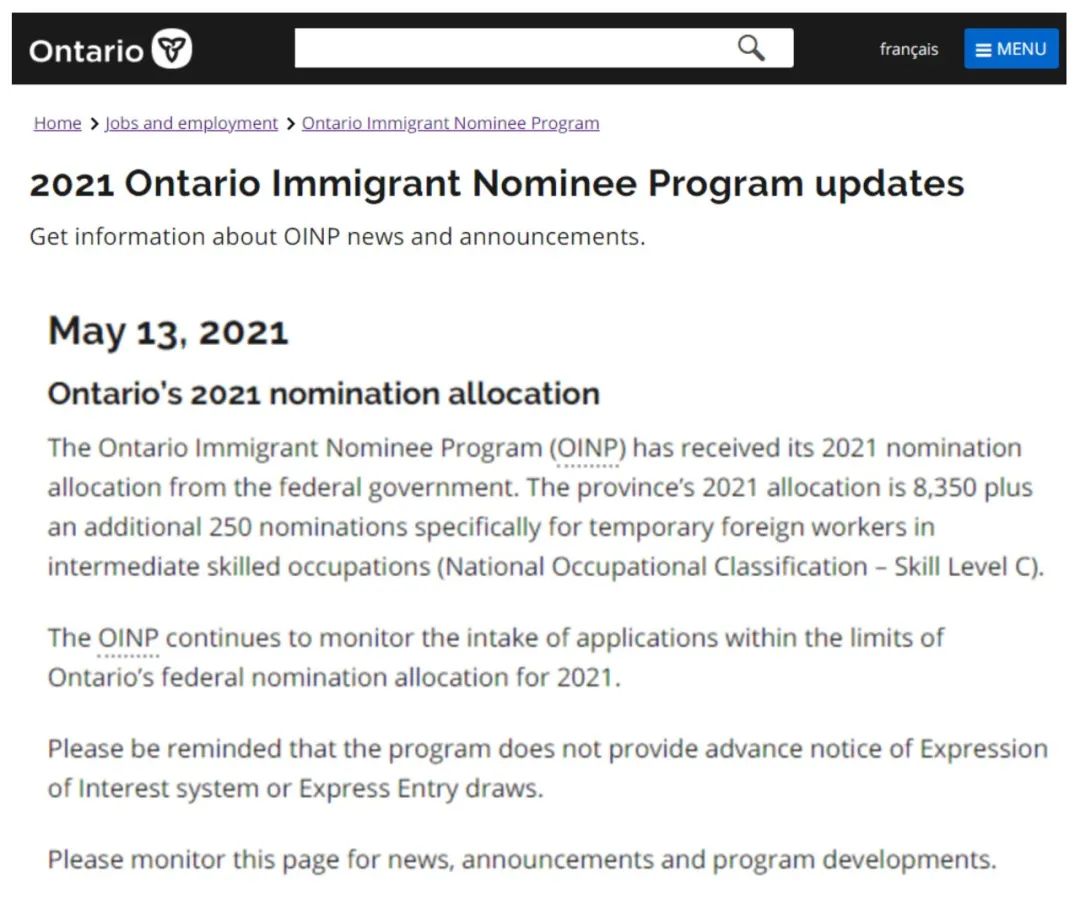Click the 'Please monitor this page' paragraph
The width and height of the screenshot is (1080, 900).
point(522,860)
